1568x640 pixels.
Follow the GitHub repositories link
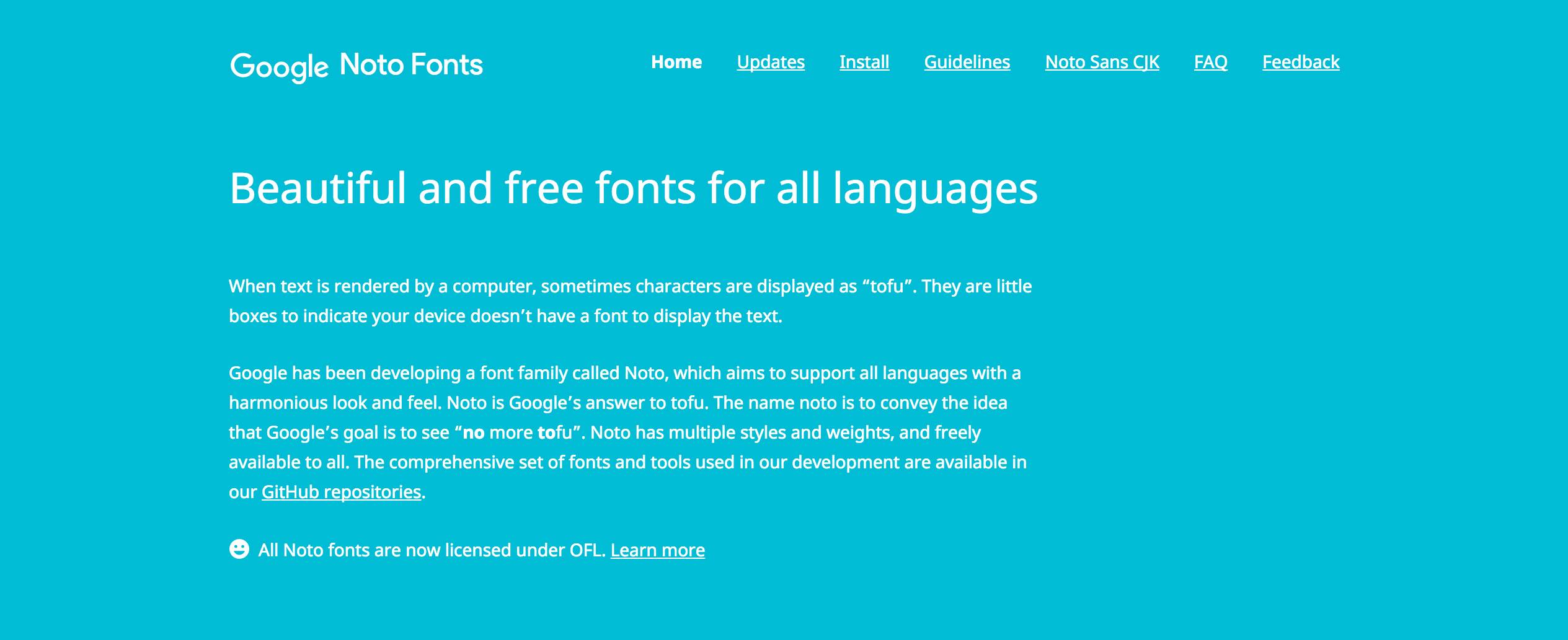tap(342, 492)
